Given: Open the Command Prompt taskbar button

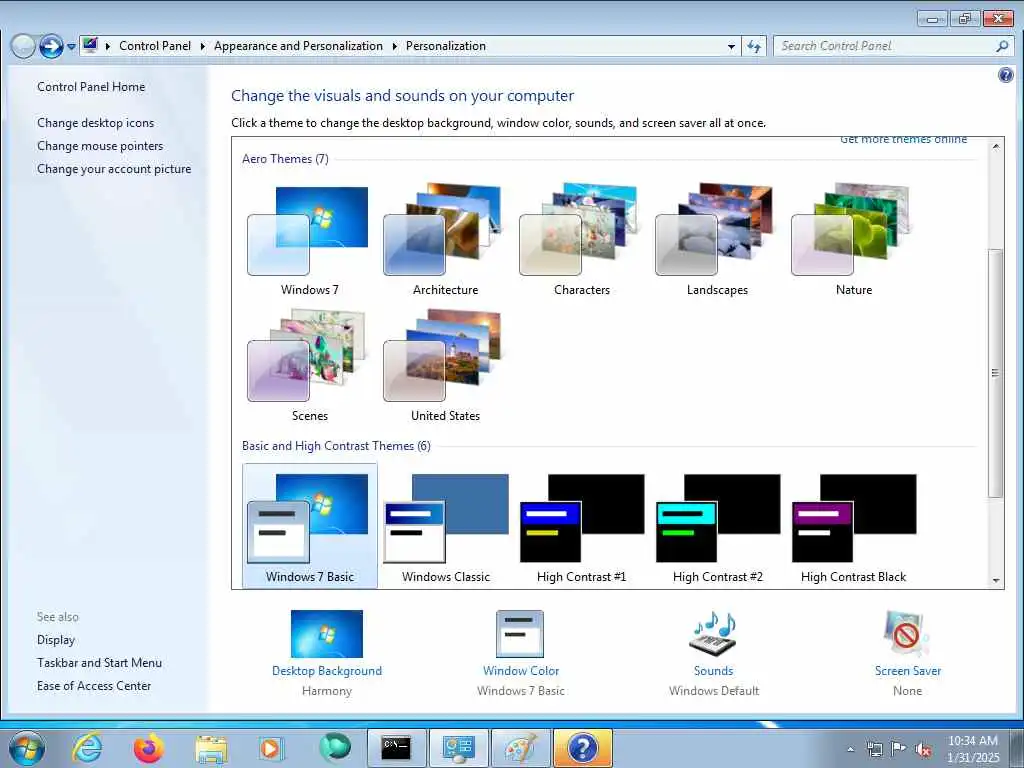Looking at the screenshot, I should [x=396, y=748].
